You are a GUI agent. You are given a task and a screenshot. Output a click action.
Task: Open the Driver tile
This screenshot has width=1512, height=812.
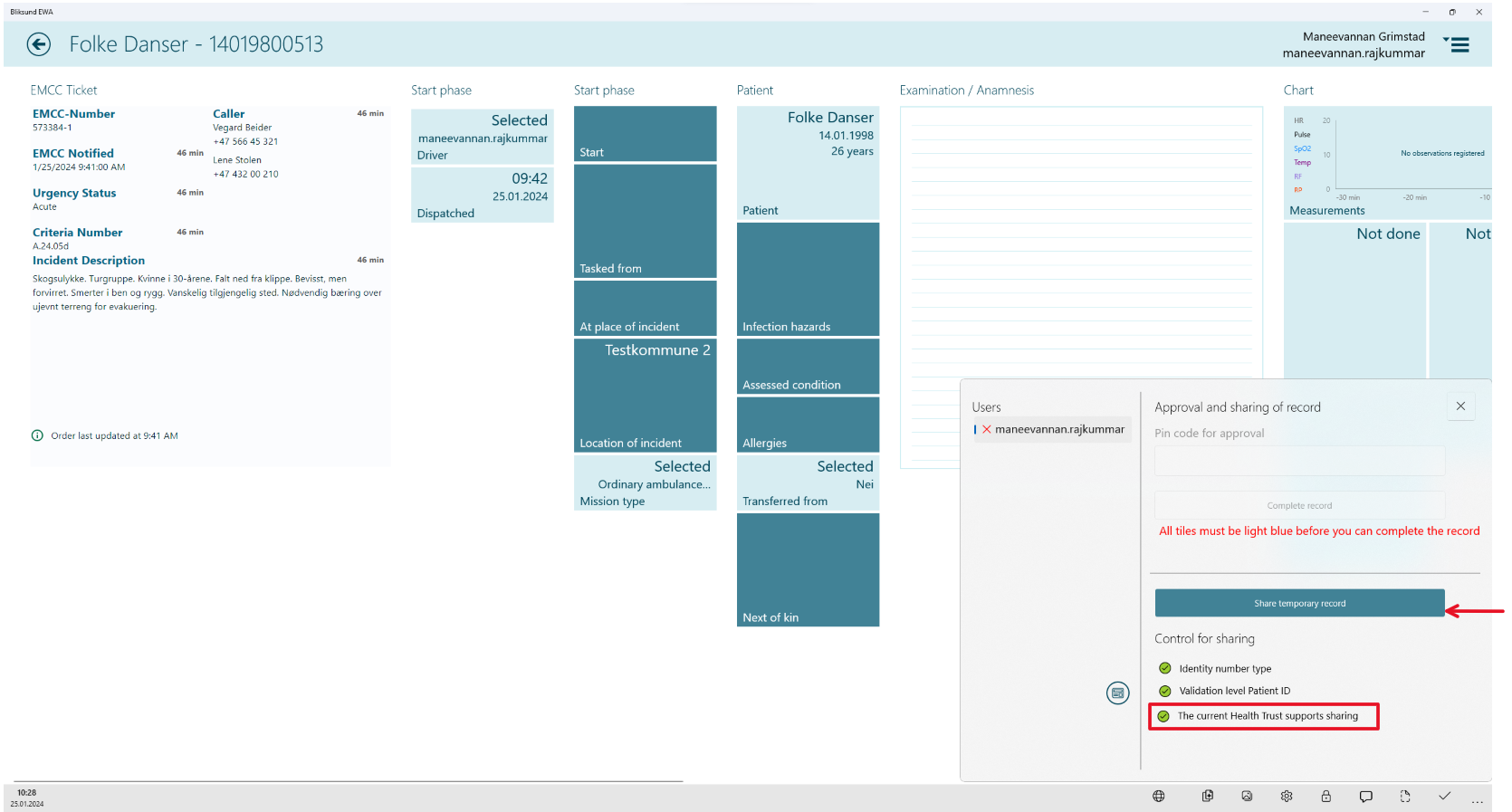coord(483,136)
